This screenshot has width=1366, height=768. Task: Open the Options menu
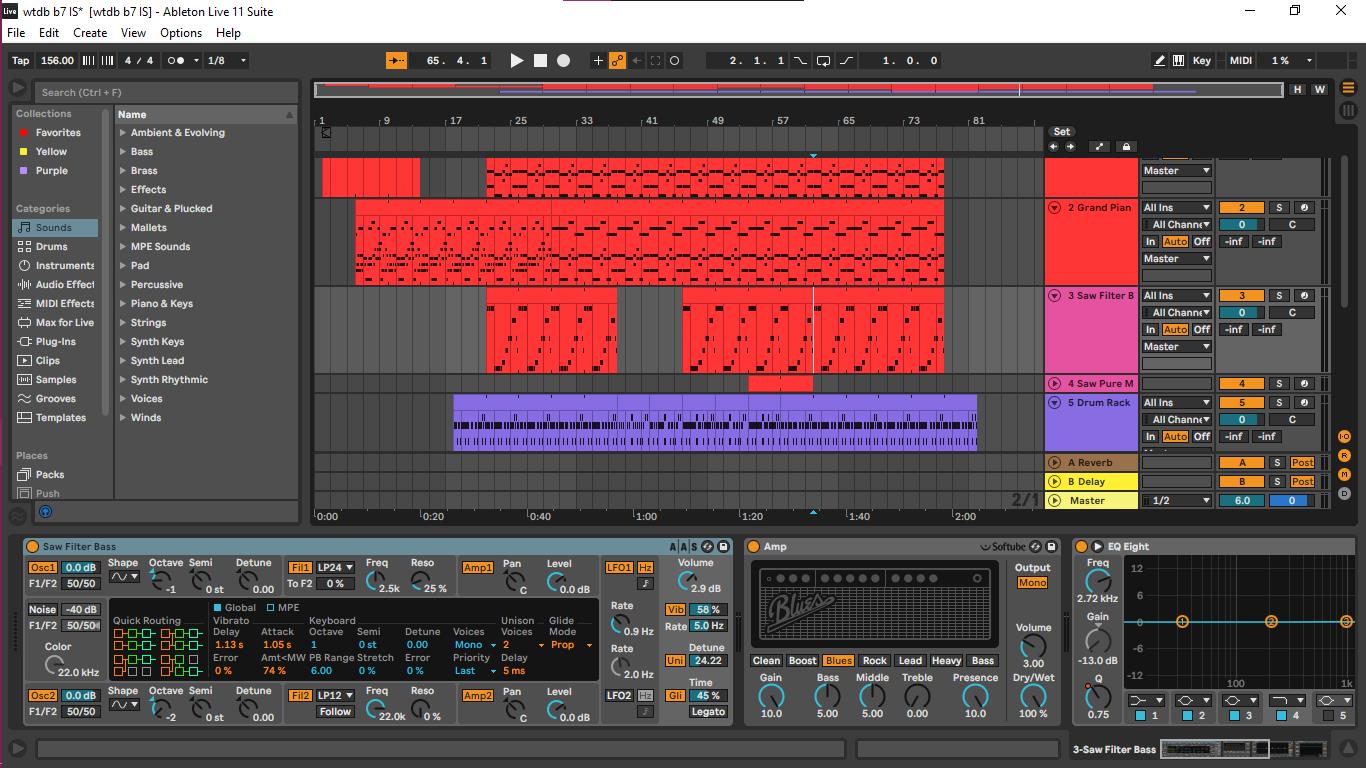coord(181,33)
